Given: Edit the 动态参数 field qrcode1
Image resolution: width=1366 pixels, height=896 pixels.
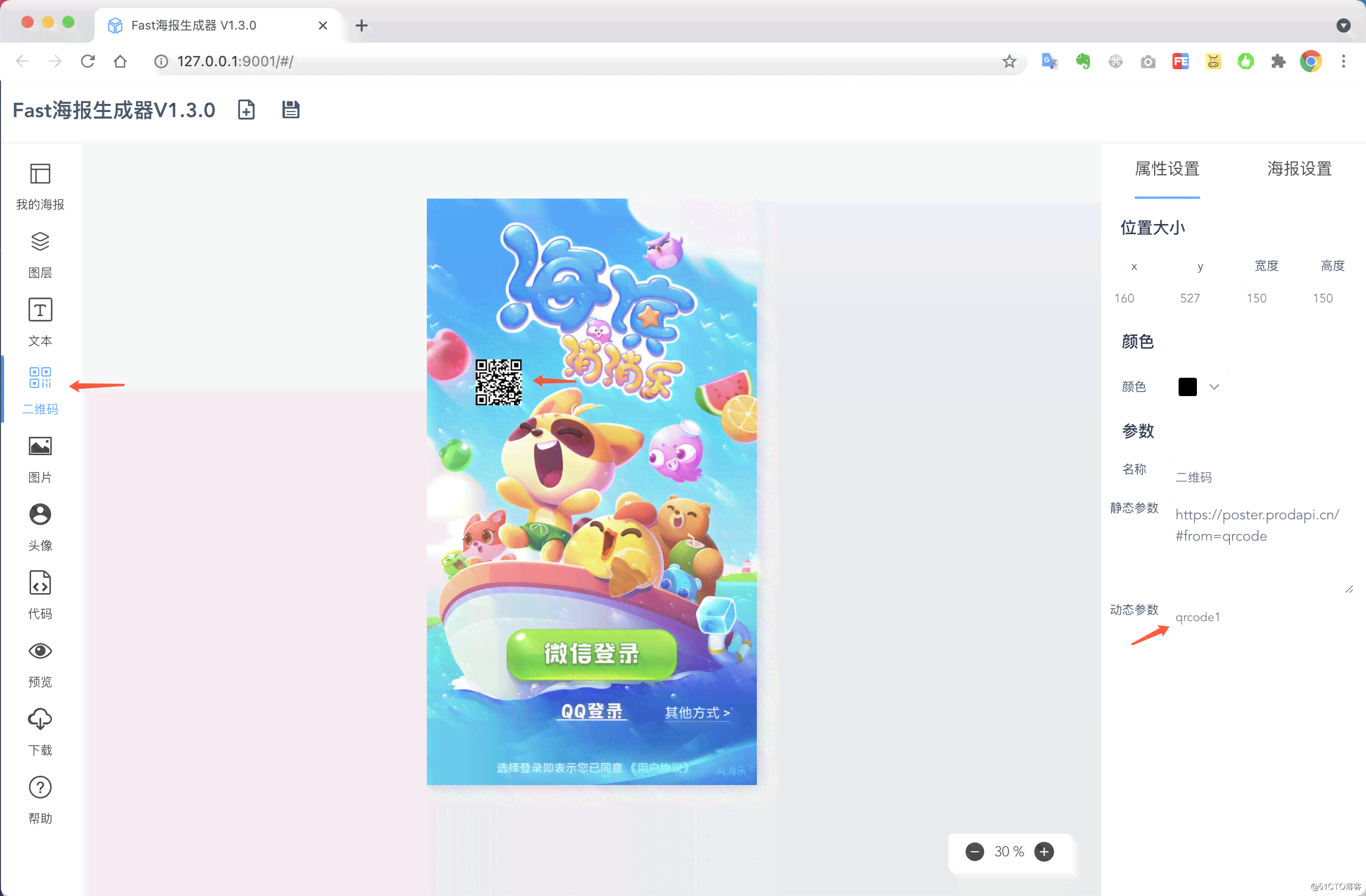Looking at the screenshot, I should [1262, 617].
